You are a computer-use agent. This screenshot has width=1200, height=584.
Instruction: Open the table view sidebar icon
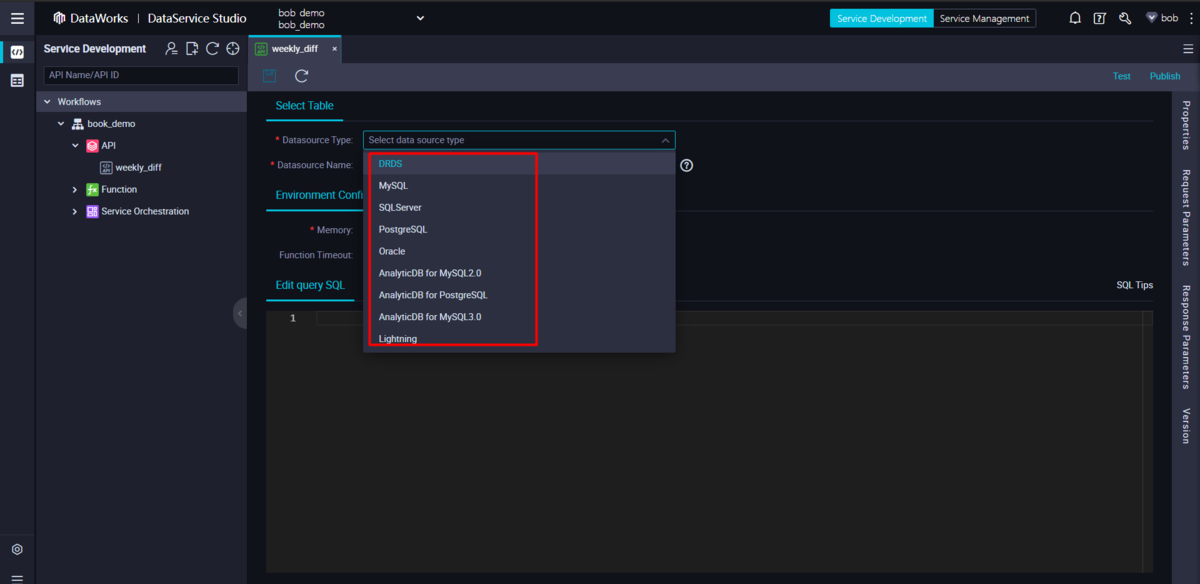[17, 81]
